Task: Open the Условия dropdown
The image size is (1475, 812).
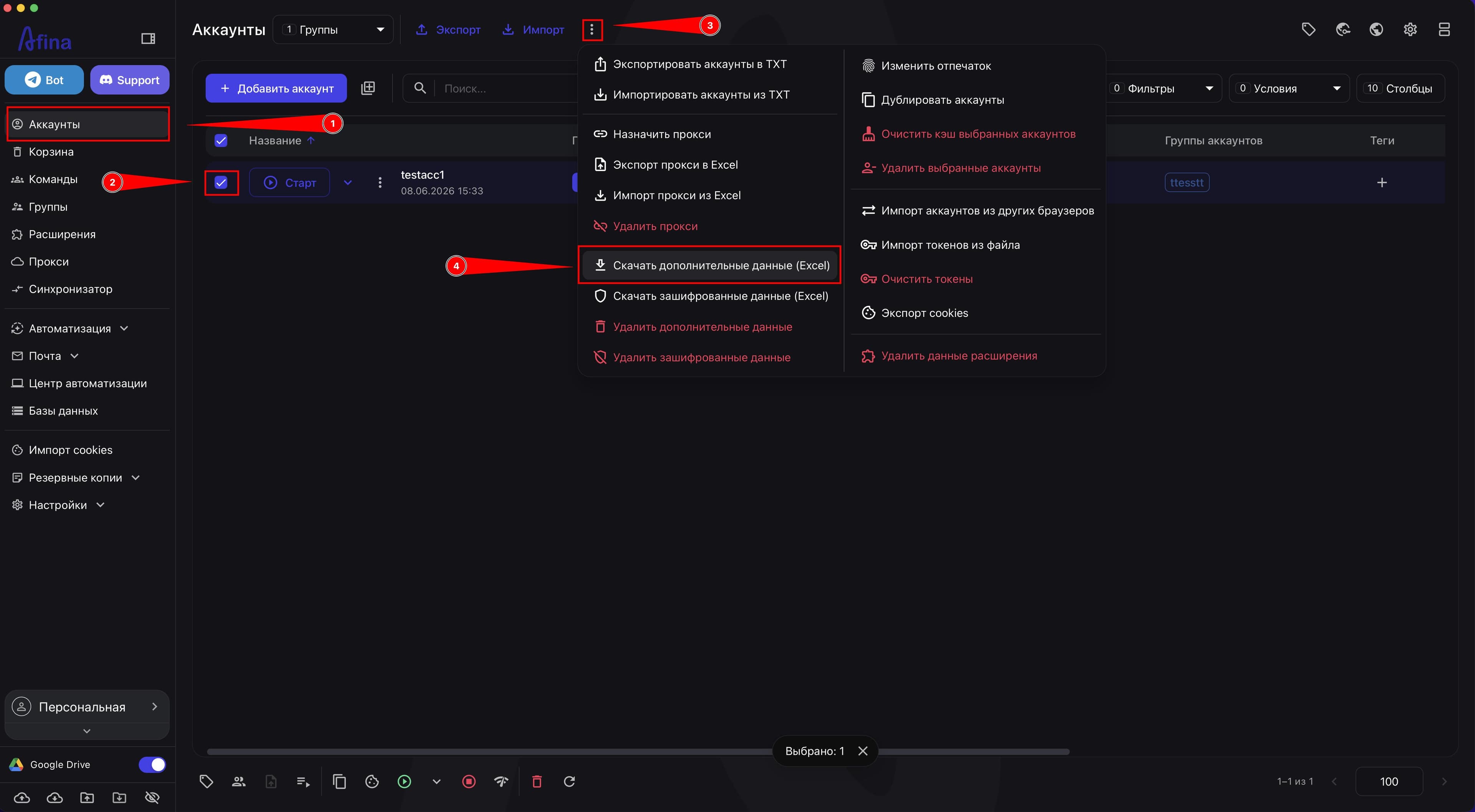Action: (x=1289, y=88)
